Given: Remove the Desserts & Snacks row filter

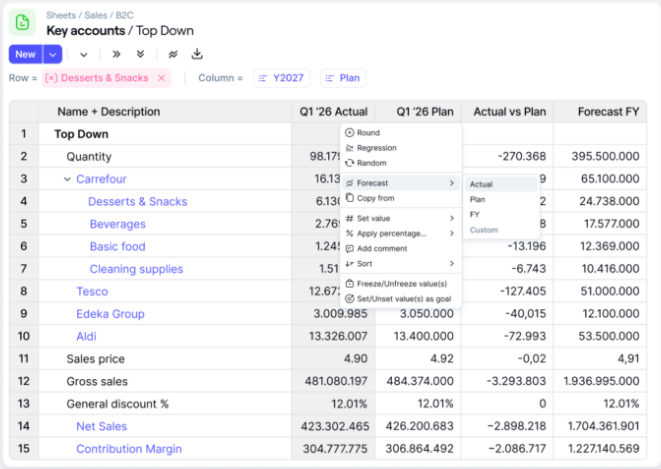Looking at the screenshot, I should pos(161,78).
